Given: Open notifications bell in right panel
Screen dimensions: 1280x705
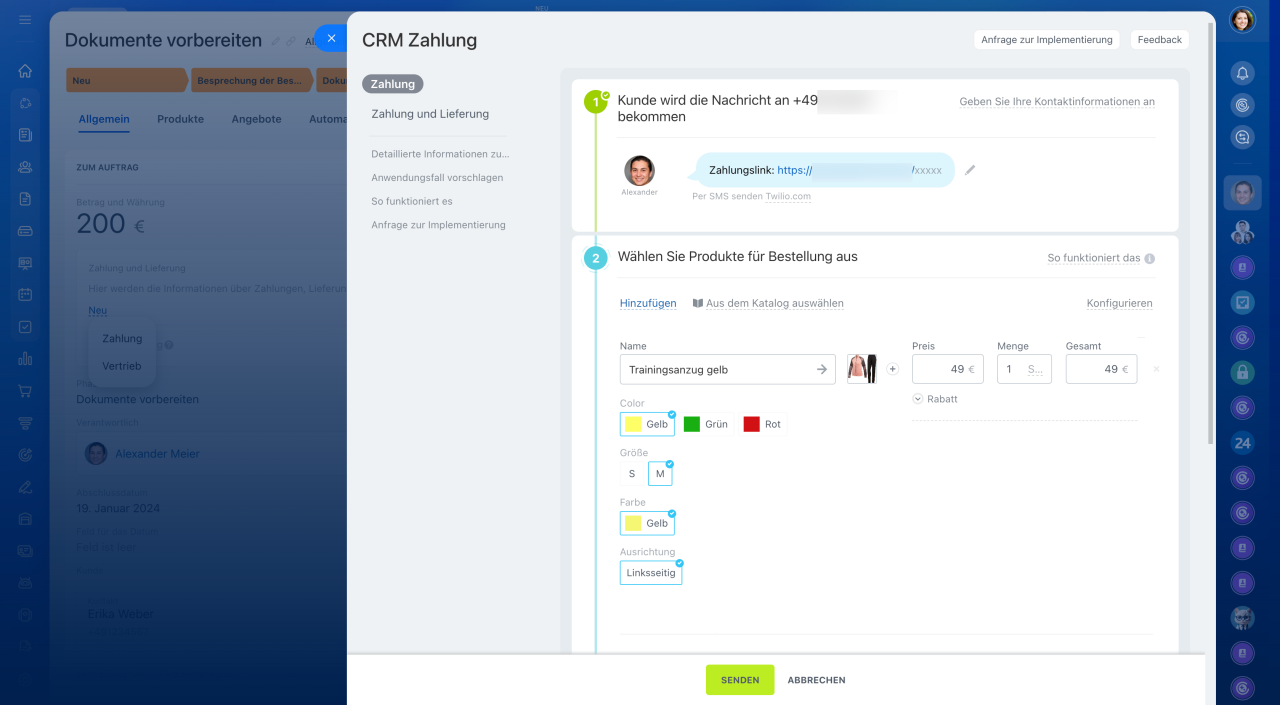Looking at the screenshot, I should (1242, 73).
